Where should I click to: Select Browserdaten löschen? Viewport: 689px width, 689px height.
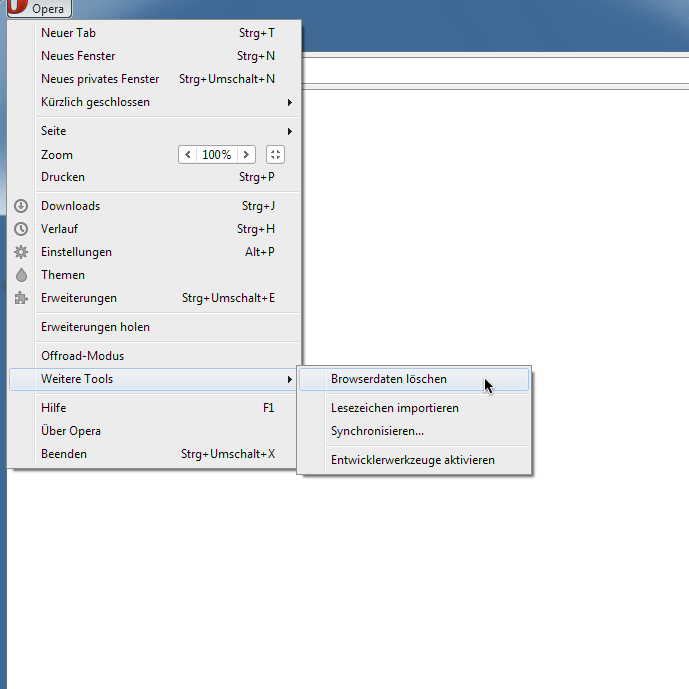pyautogui.click(x=414, y=379)
